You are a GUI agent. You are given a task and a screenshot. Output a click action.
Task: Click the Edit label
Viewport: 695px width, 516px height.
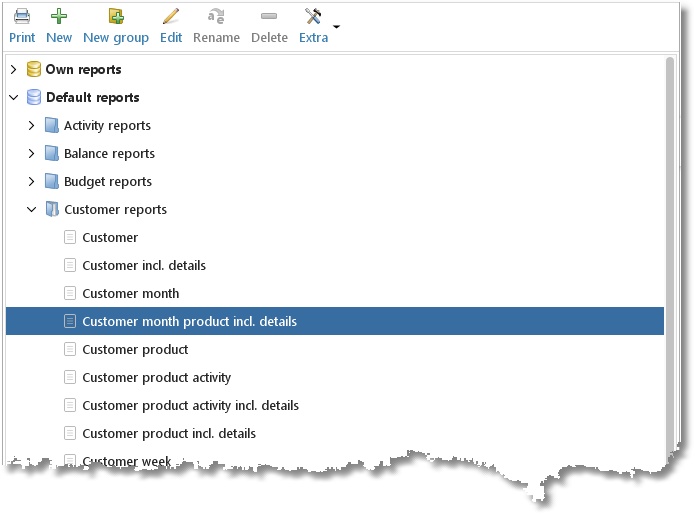[171, 38]
